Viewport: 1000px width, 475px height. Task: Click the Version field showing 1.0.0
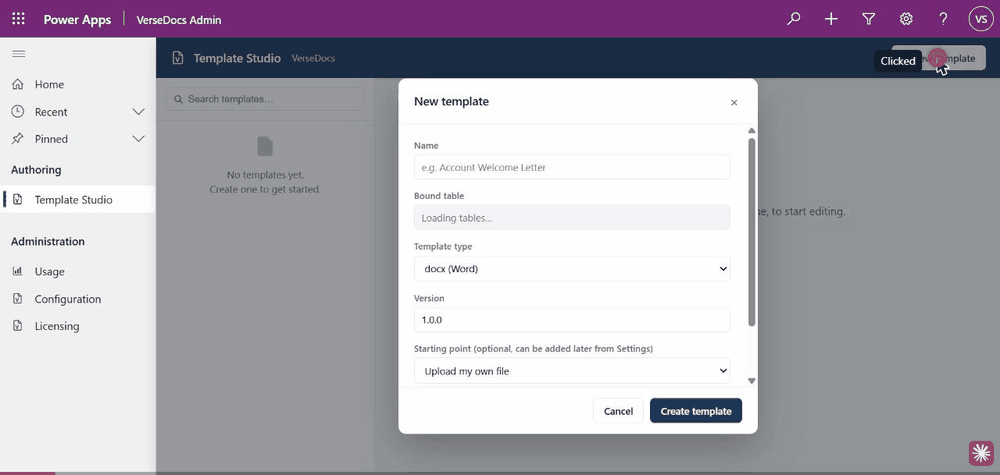pos(572,320)
